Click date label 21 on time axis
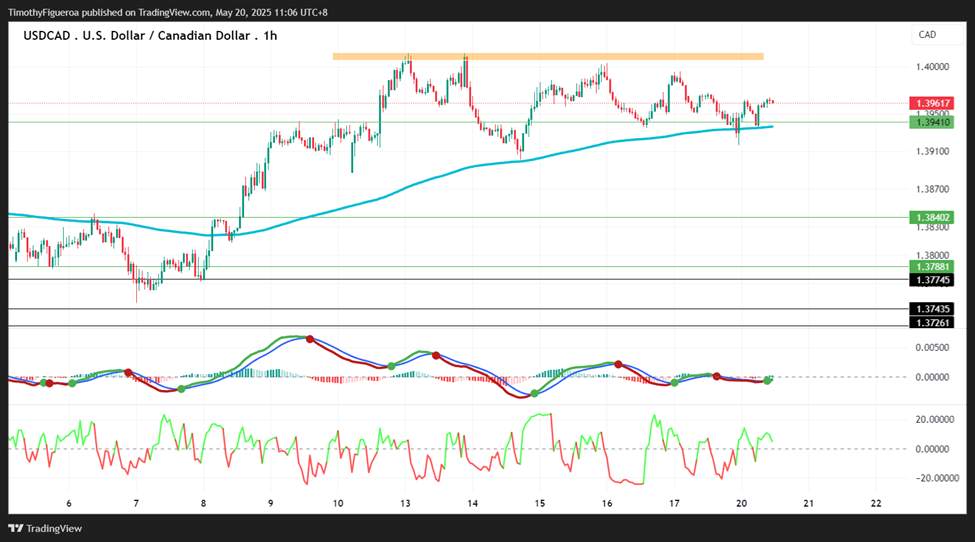 808,503
